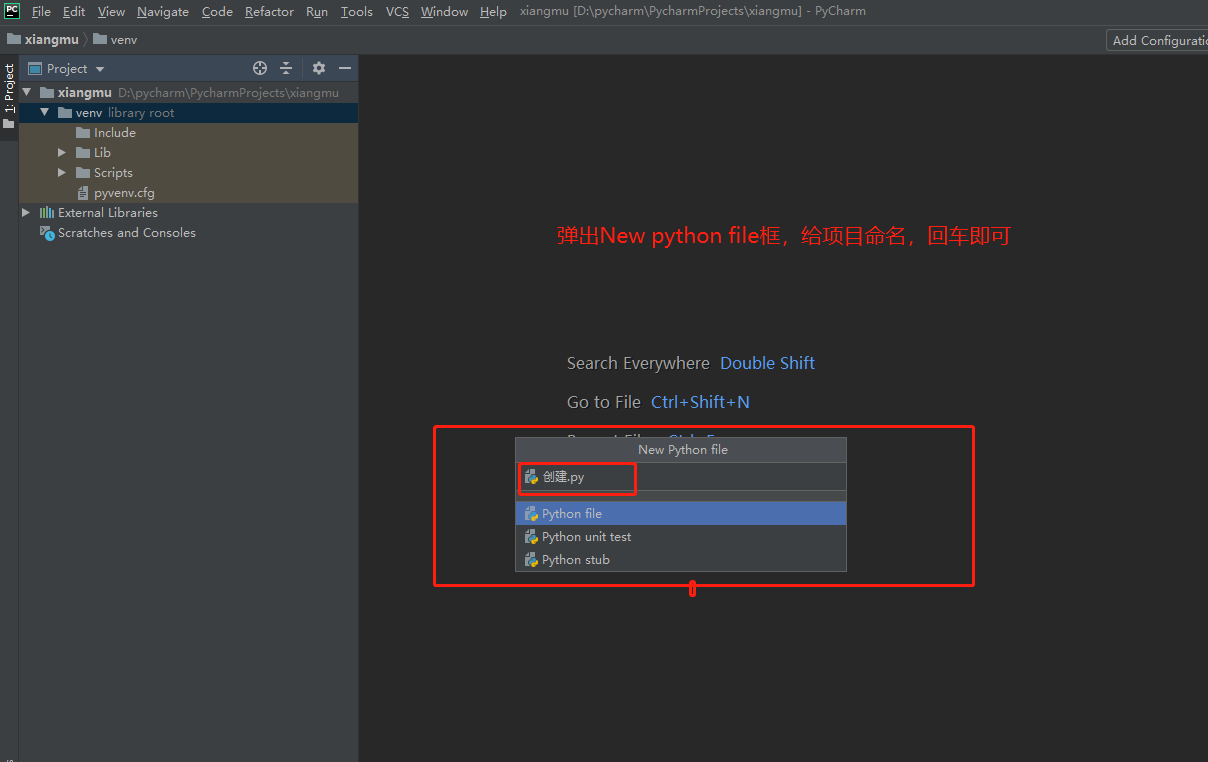
Task: Open the File menu
Action: coord(41,12)
